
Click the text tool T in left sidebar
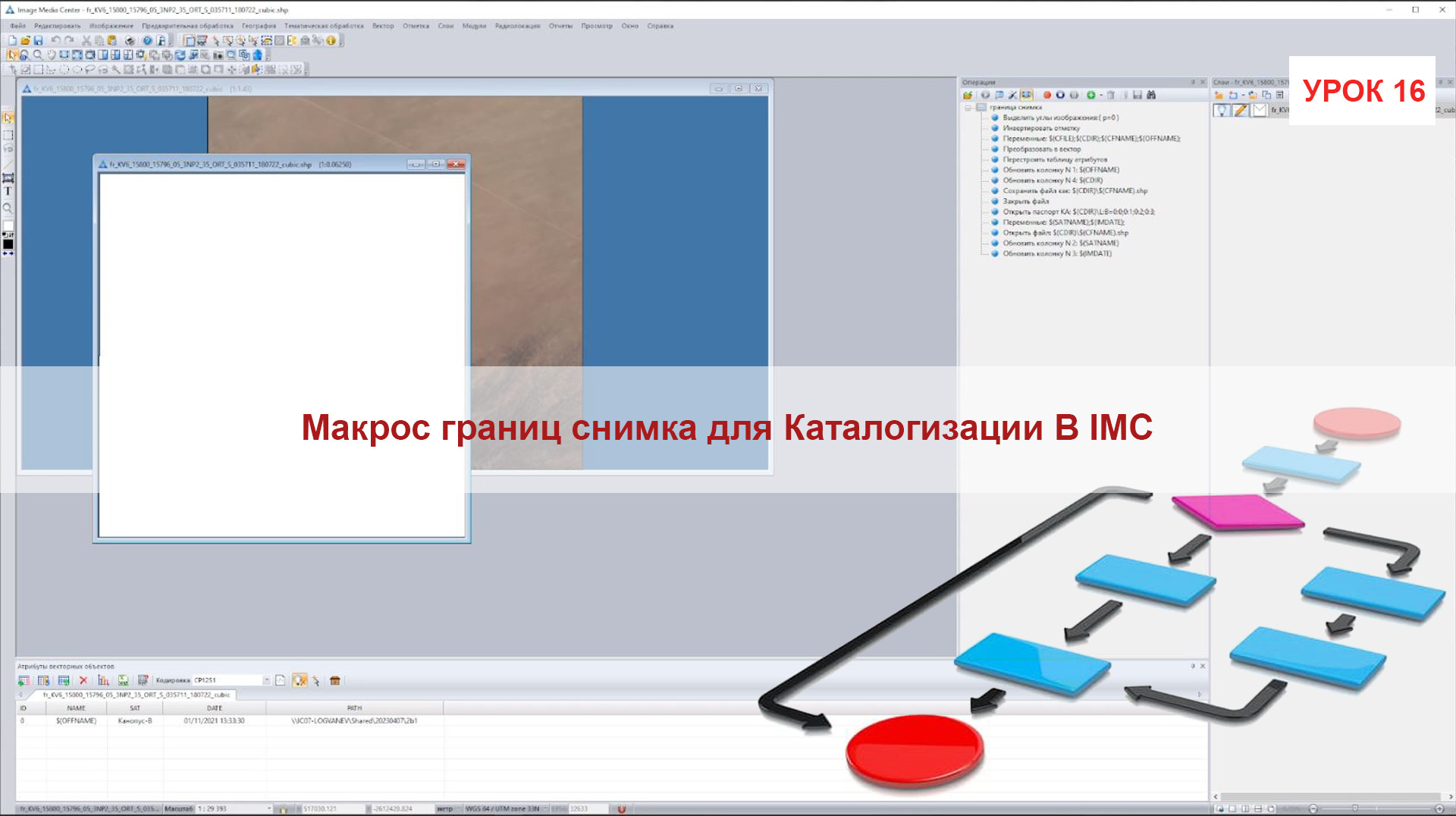[x=8, y=192]
